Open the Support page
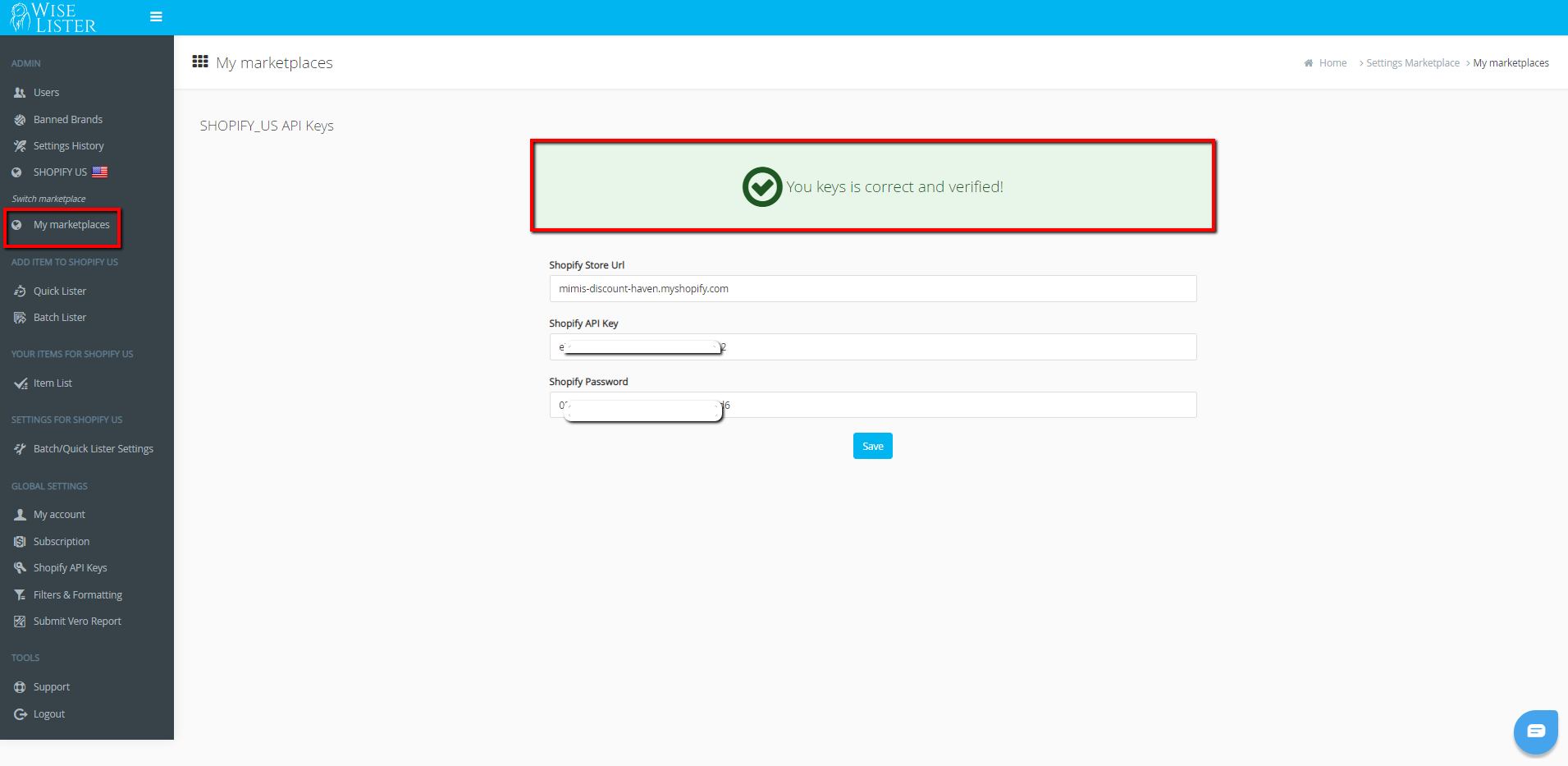The width and height of the screenshot is (1568, 766). (x=52, y=687)
